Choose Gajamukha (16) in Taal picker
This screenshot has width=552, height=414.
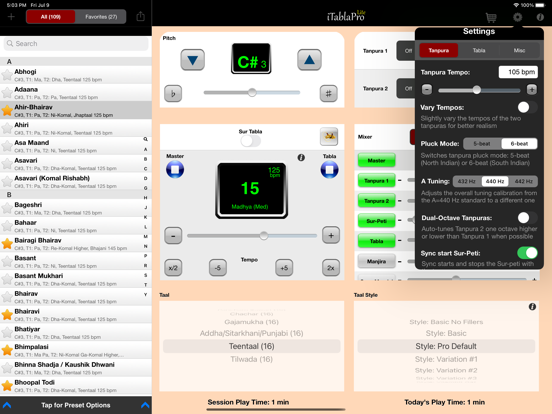point(251,322)
